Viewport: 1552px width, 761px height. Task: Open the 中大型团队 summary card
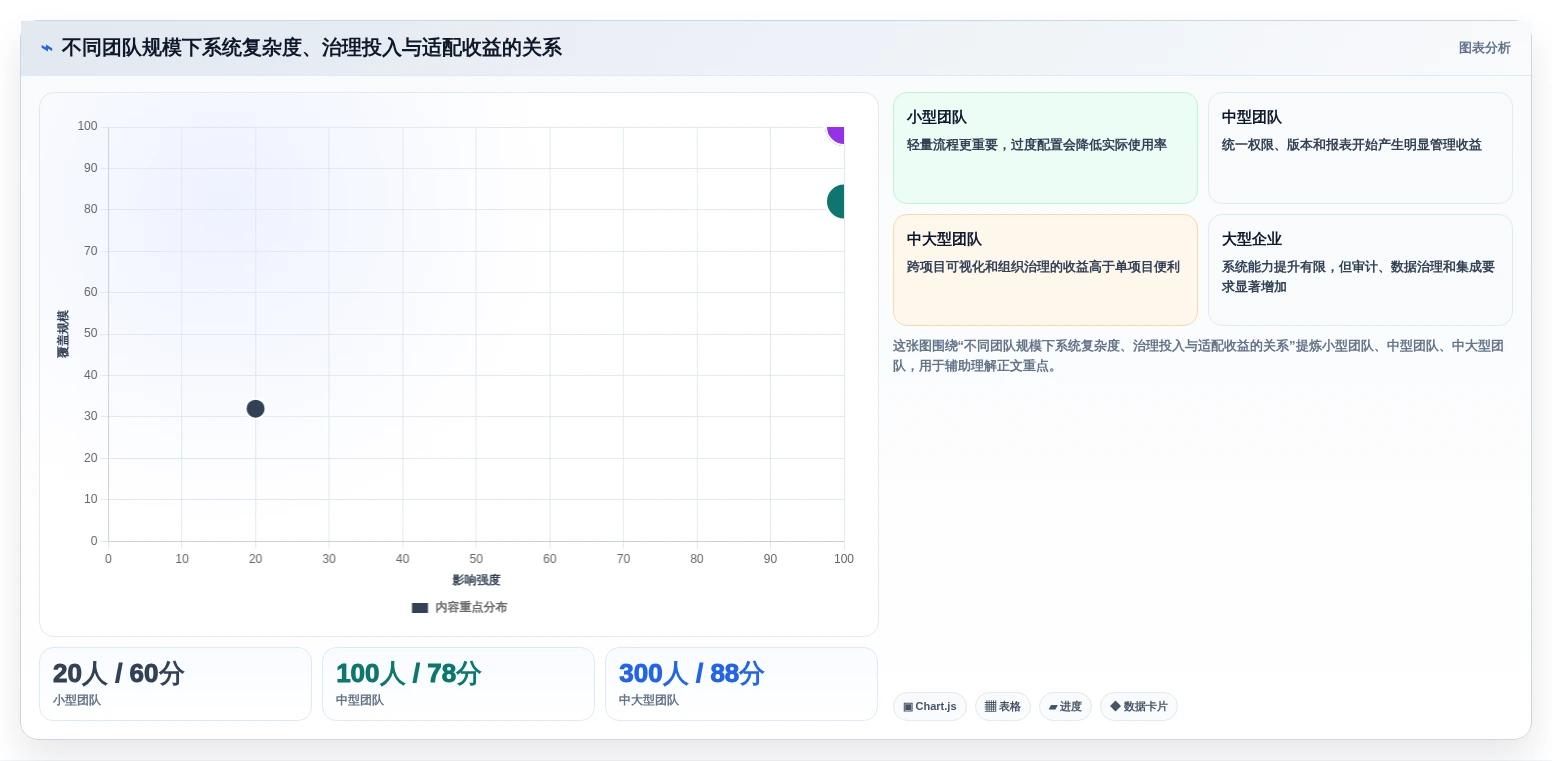1045,270
